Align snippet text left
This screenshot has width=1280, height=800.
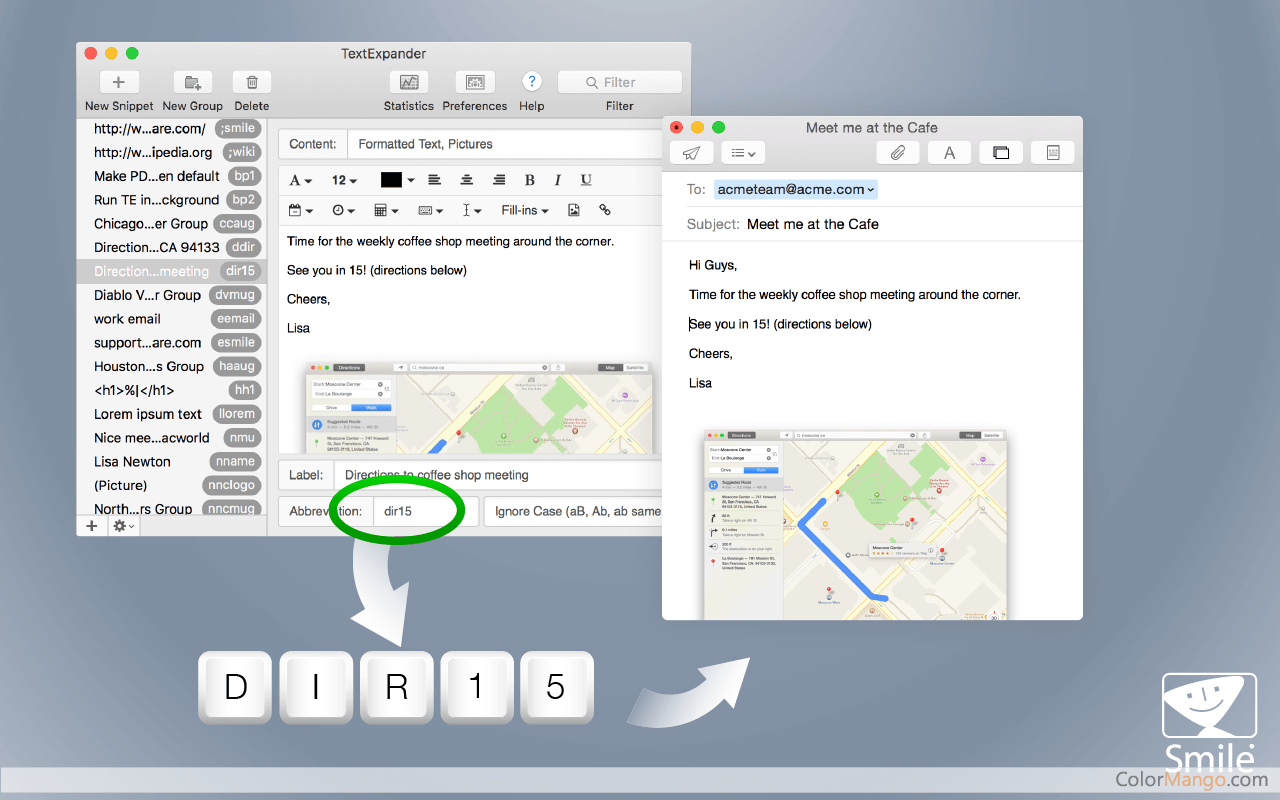[435, 180]
